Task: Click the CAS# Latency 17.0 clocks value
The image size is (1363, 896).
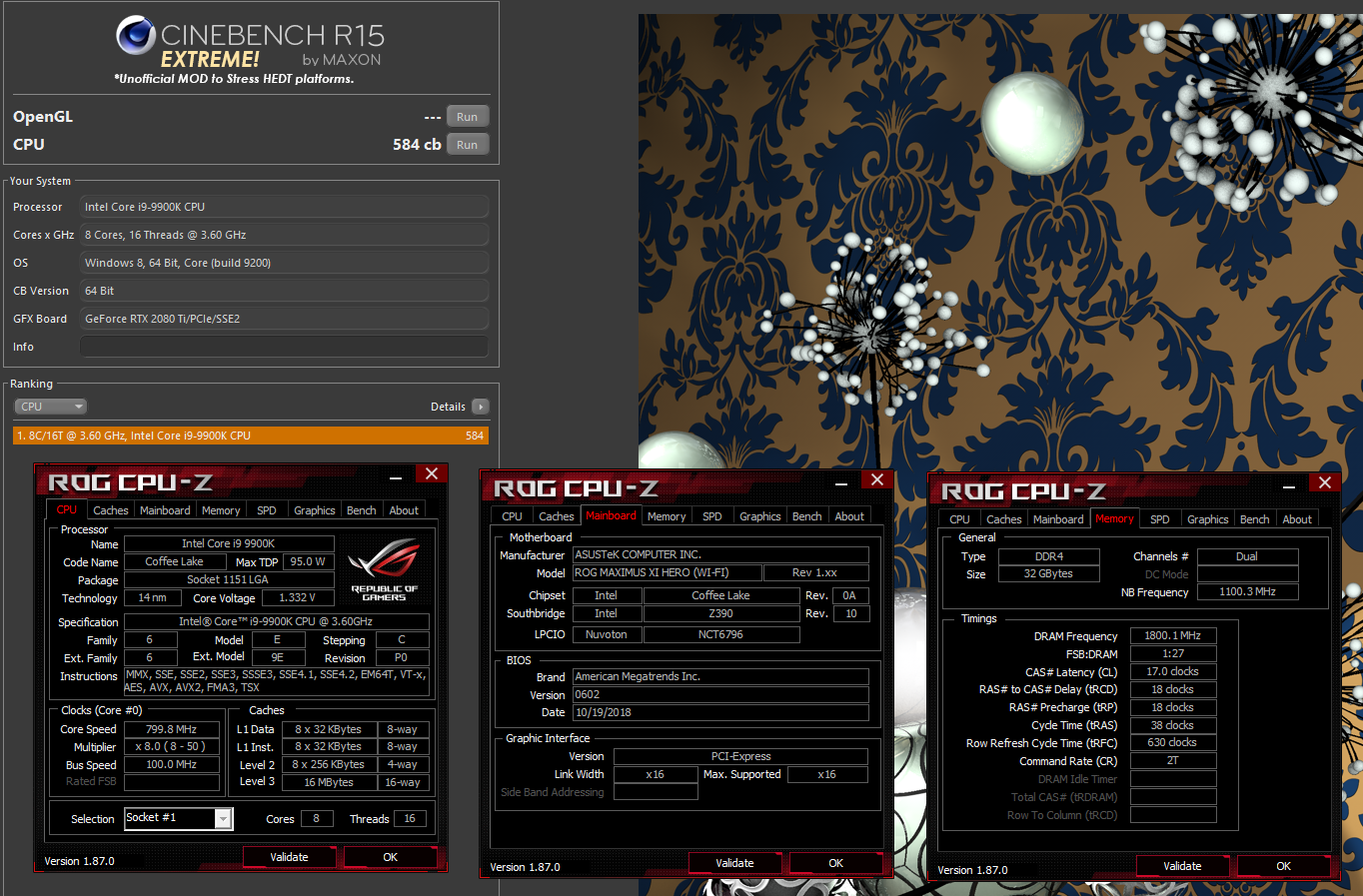Action: coord(1173,671)
